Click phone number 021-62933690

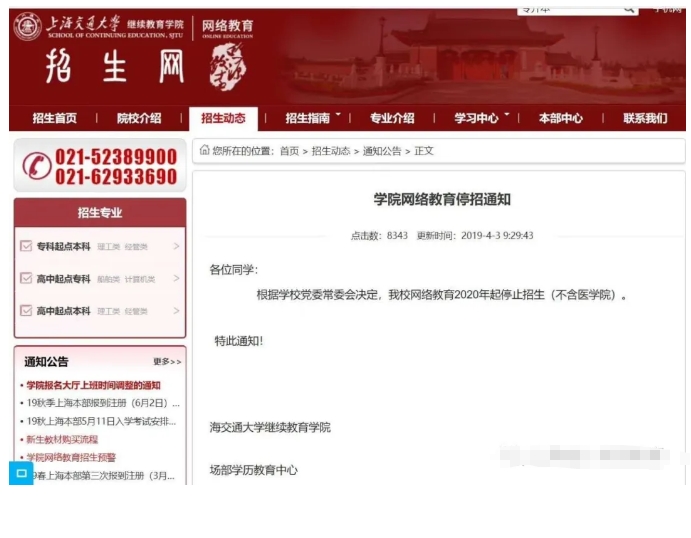click(x=116, y=177)
